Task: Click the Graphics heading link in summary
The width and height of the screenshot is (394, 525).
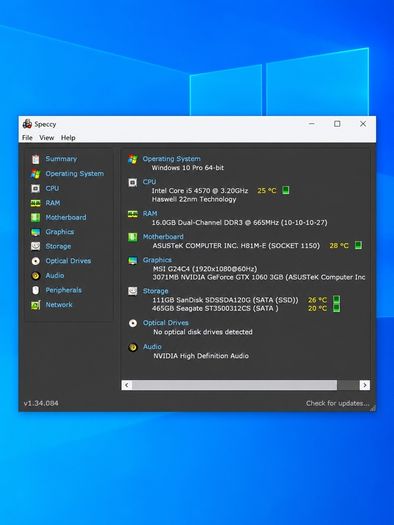Action: [157, 260]
